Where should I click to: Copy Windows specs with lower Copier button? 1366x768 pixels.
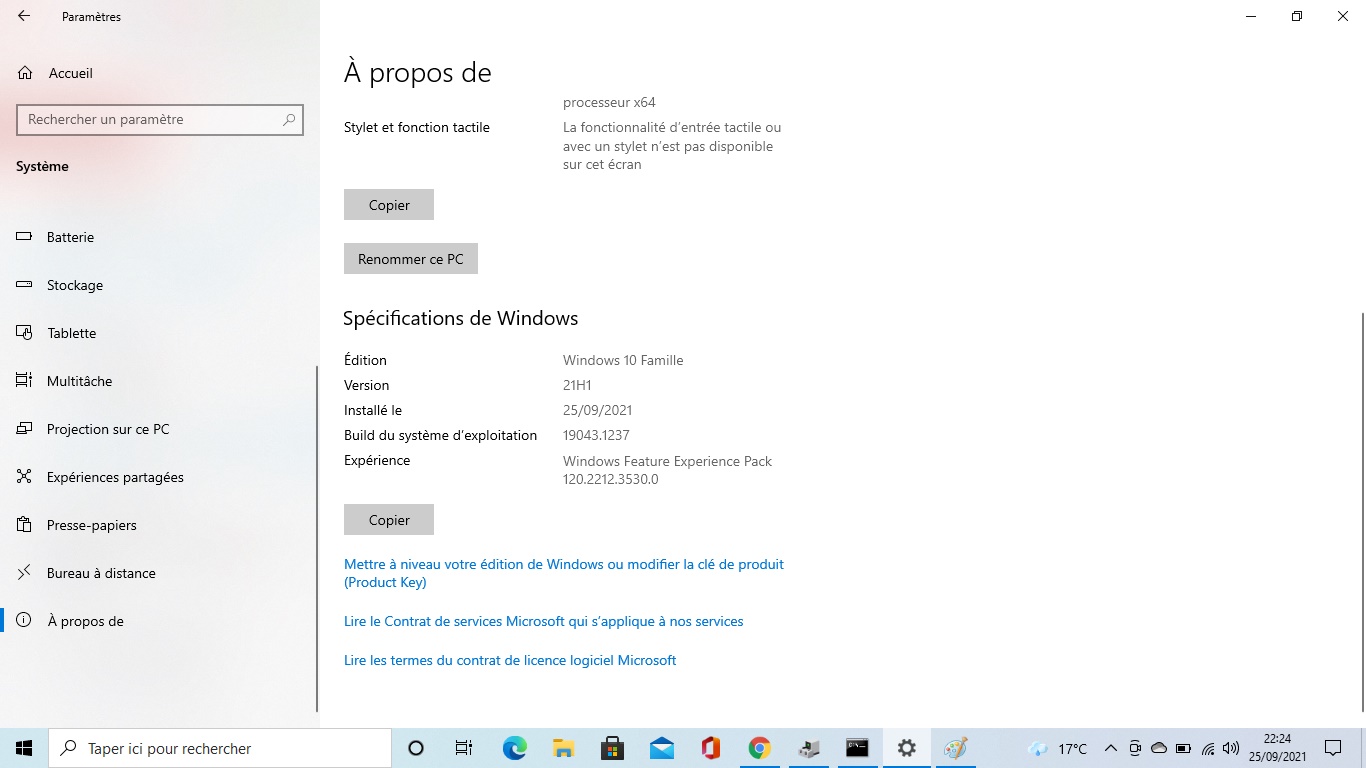[389, 520]
